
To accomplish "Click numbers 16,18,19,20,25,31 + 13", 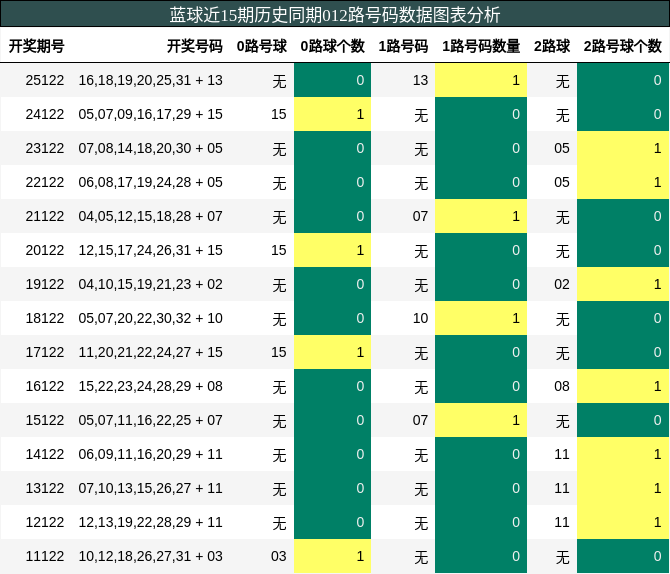I will coord(150,80).
